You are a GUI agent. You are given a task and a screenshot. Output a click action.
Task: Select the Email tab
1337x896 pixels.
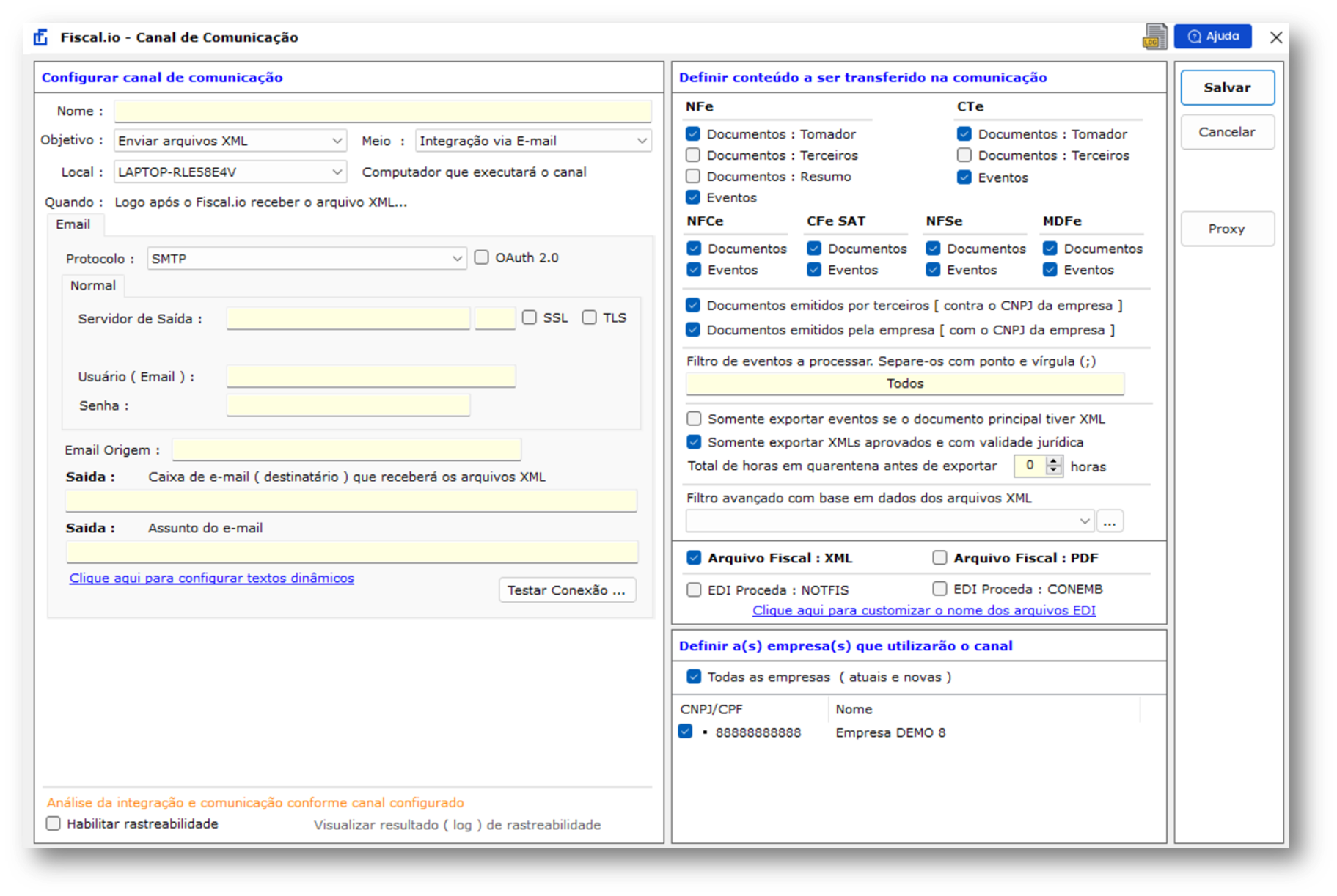tap(73, 224)
